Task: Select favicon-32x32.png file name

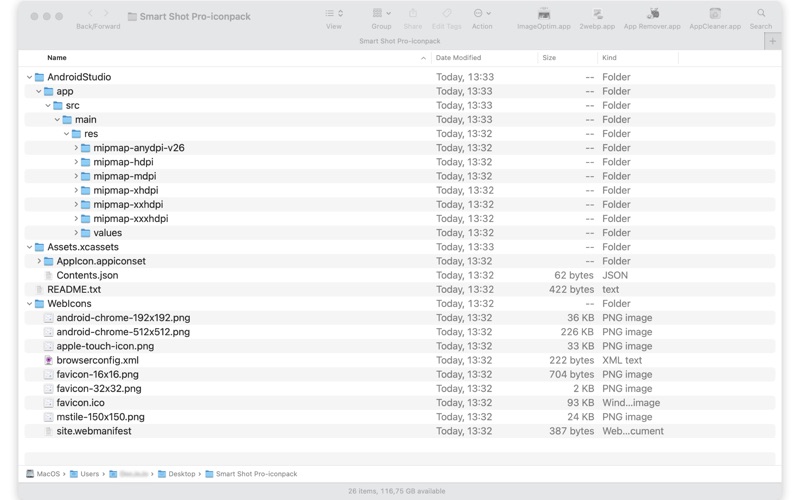Action: click(99, 389)
